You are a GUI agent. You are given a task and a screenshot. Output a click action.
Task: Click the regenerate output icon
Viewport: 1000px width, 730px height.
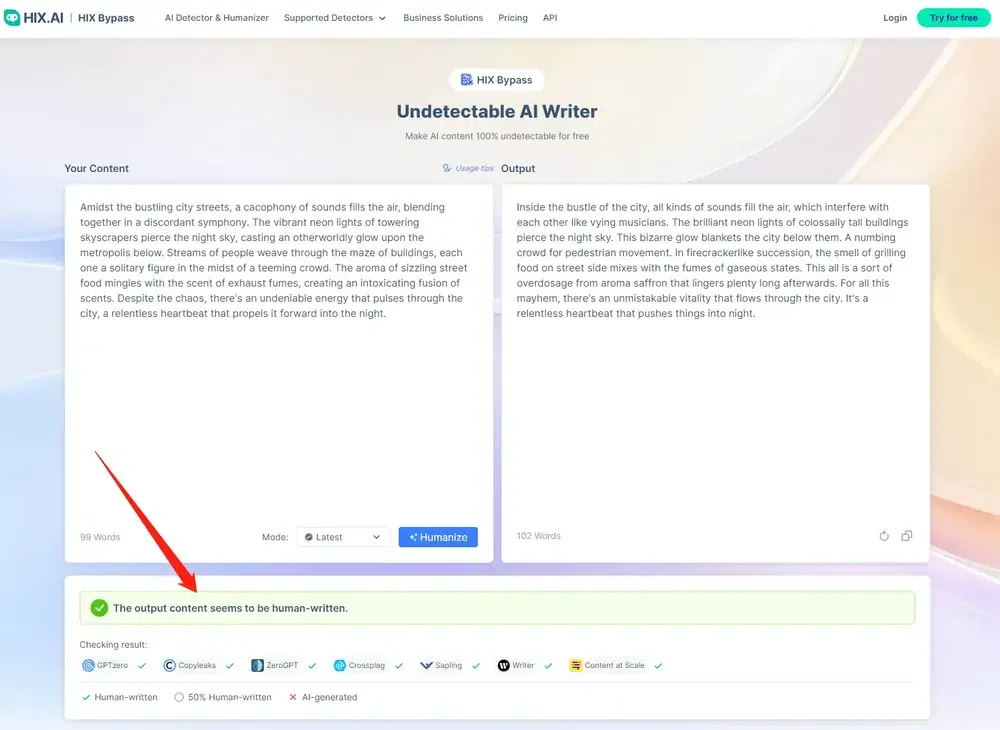[x=884, y=536]
